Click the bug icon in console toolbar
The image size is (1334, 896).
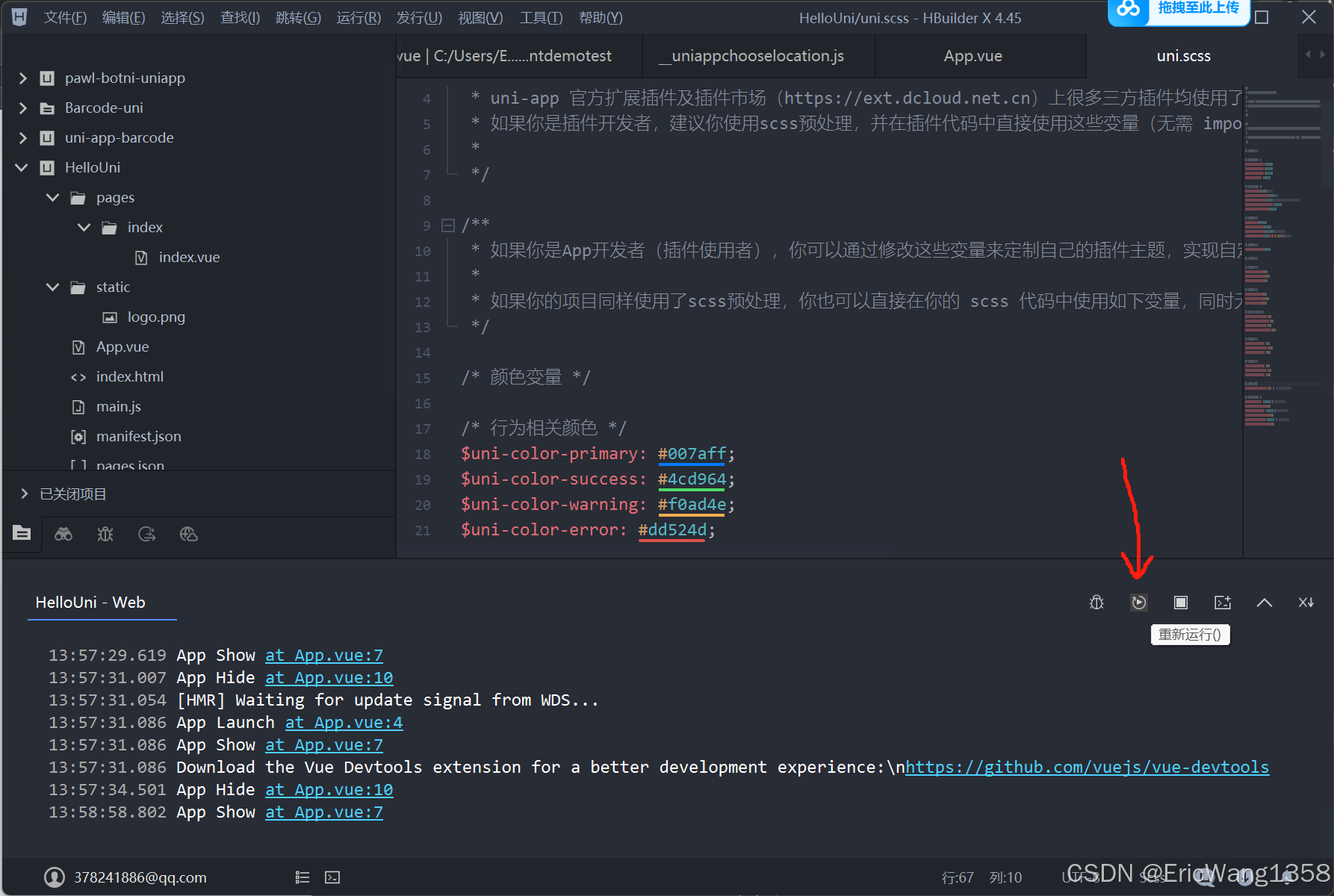coord(1096,603)
